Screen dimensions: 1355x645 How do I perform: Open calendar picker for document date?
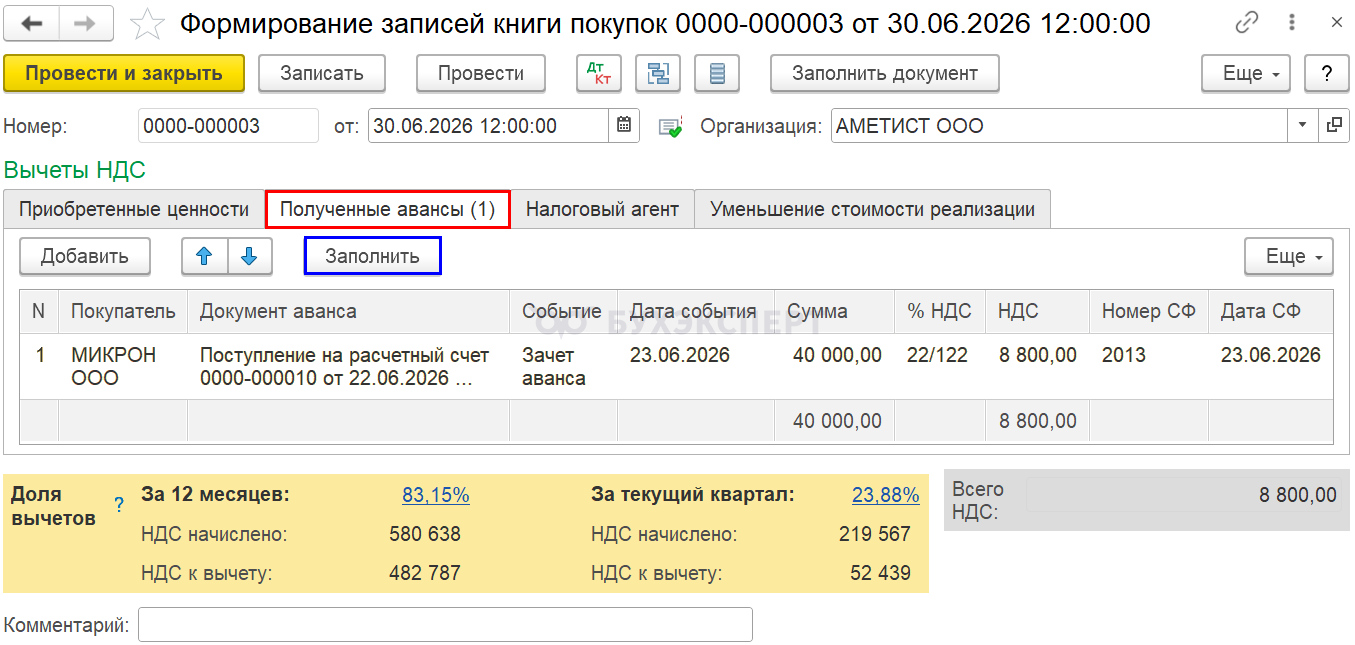pos(624,126)
